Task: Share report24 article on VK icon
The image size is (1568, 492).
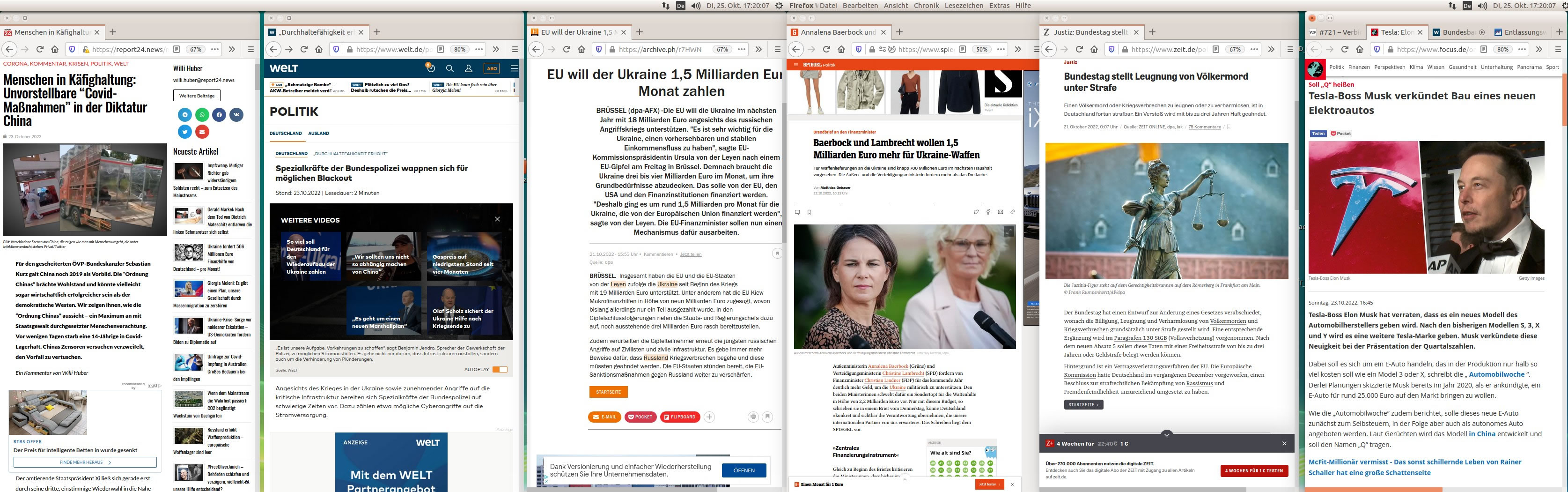Action: [236, 114]
